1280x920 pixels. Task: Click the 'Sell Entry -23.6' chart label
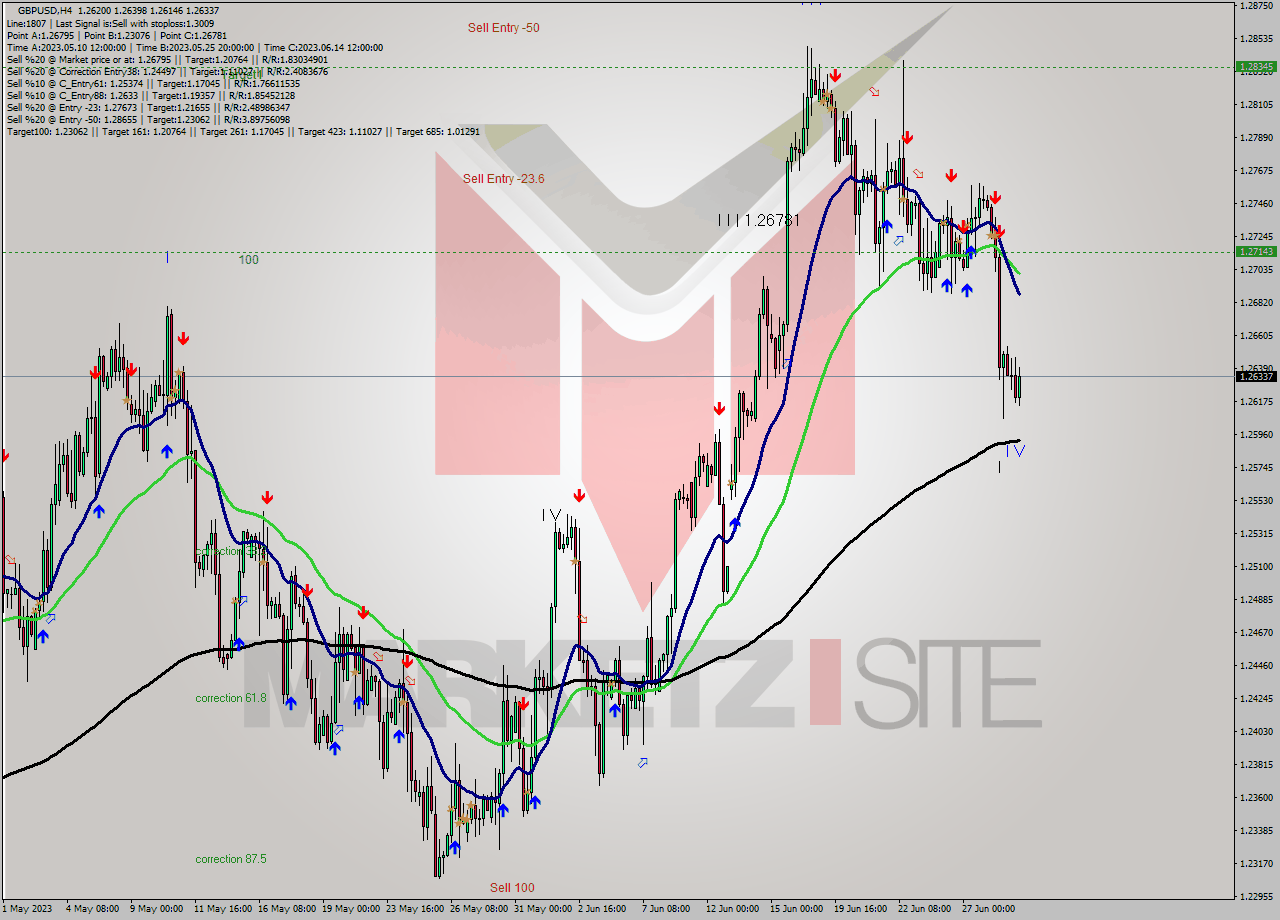pyautogui.click(x=504, y=179)
